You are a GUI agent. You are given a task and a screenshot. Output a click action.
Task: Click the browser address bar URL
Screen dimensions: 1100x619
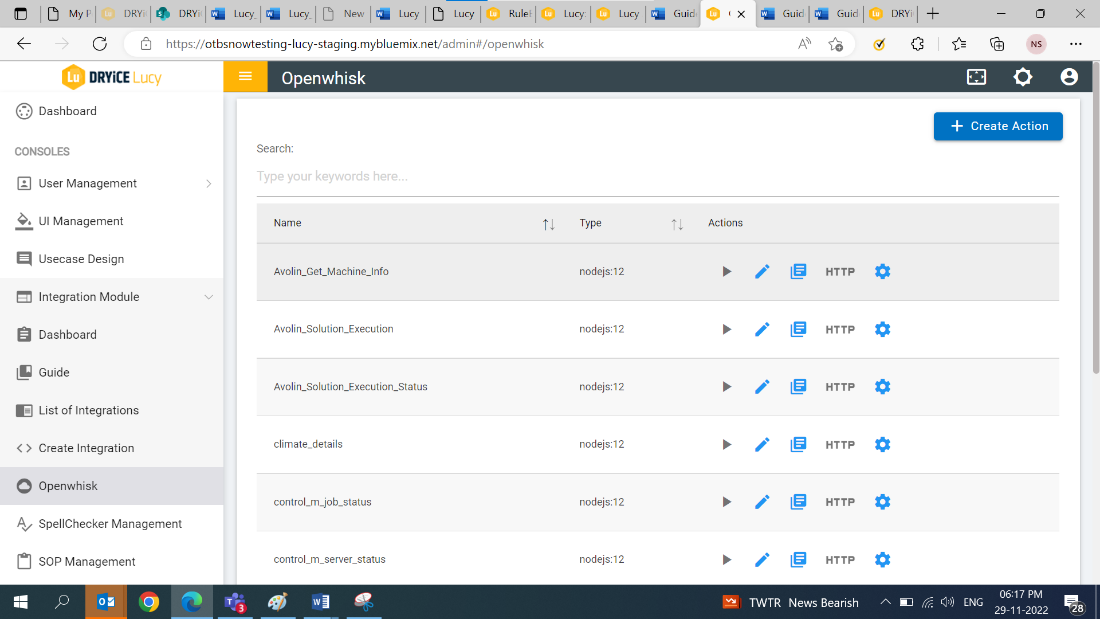click(355, 44)
